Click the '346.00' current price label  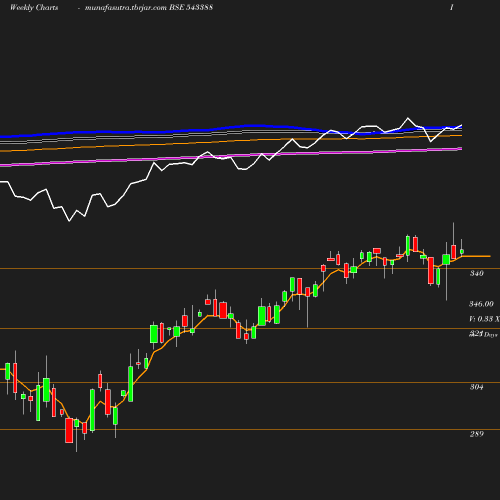(481, 304)
